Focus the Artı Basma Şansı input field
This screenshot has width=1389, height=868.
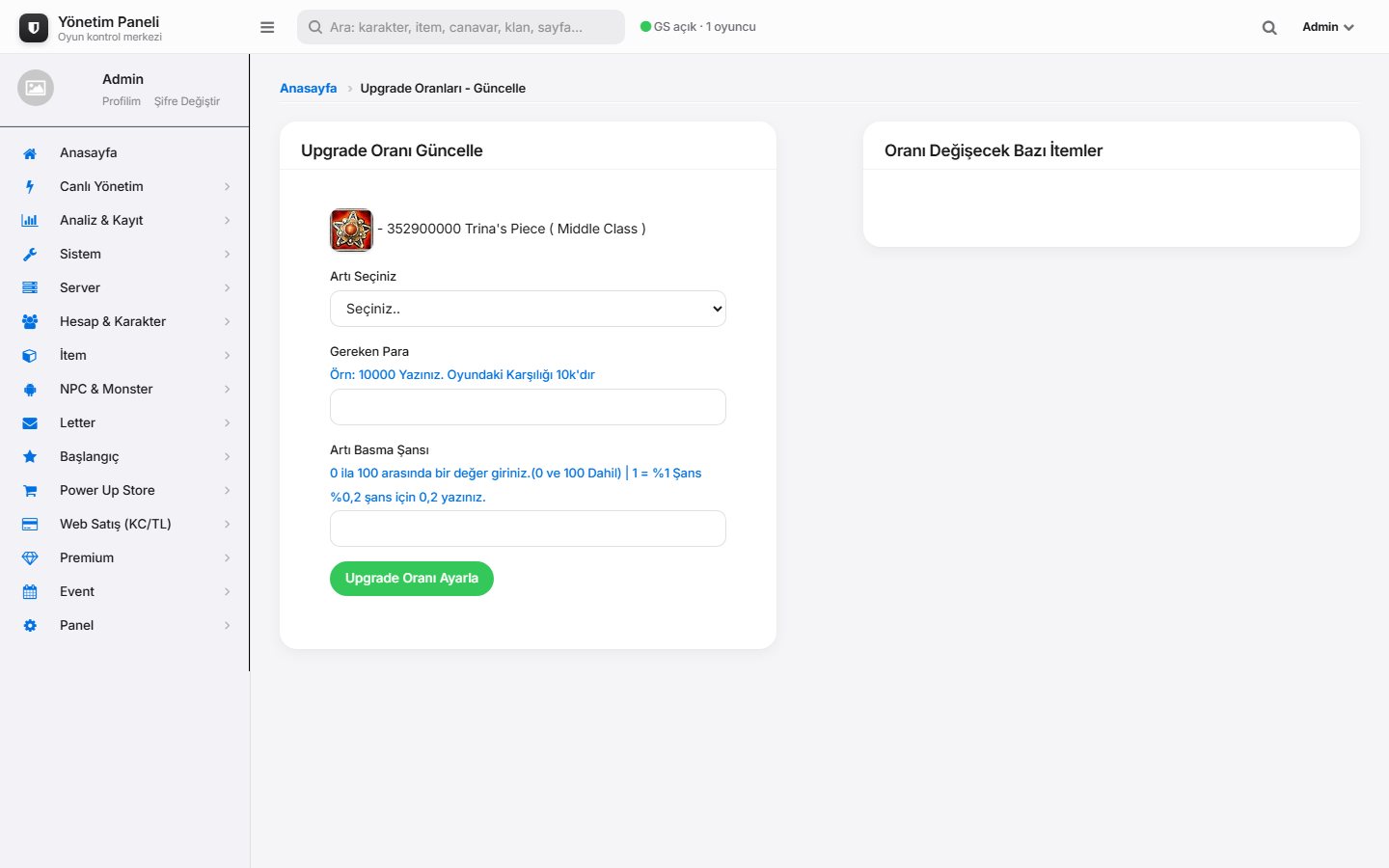[x=528, y=529]
